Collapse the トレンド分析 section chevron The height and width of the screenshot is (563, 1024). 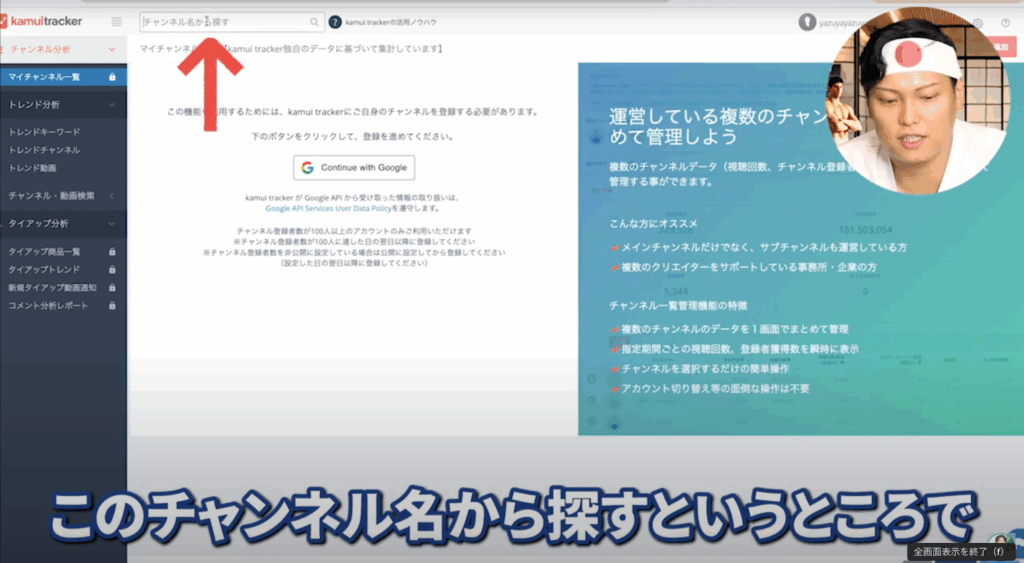(x=112, y=104)
